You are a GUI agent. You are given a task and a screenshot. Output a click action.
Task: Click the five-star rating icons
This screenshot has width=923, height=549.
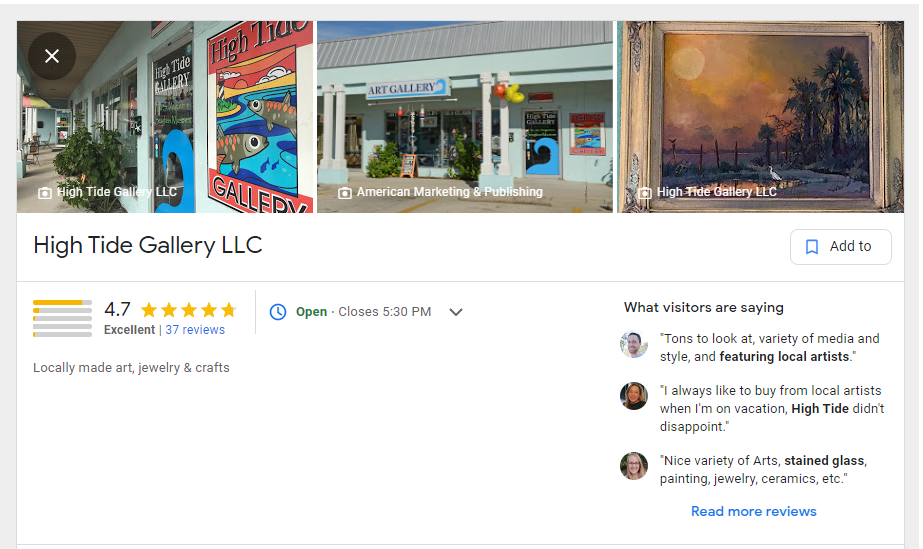click(189, 310)
